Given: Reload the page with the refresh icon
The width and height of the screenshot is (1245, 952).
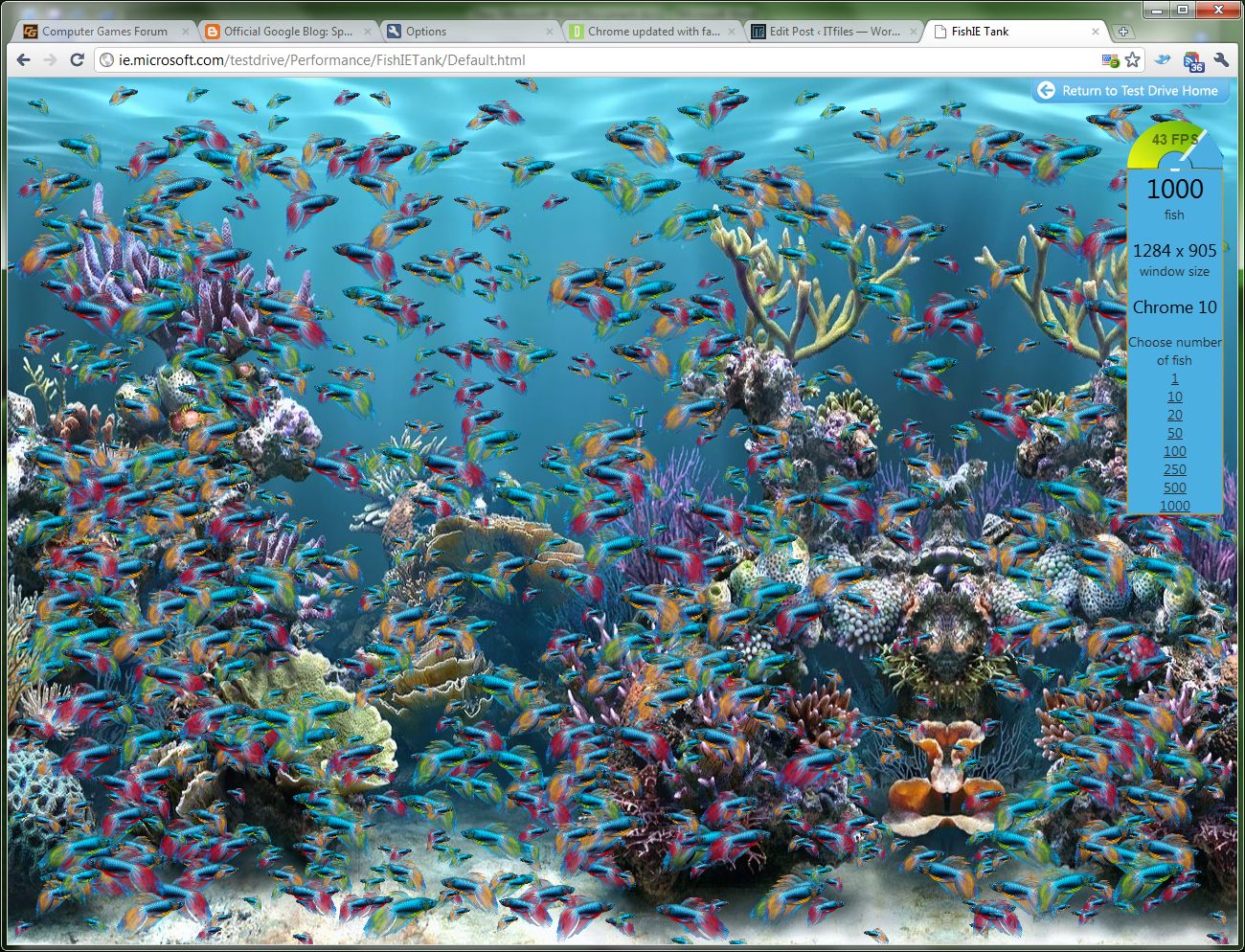Looking at the screenshot, I should click(78, 60).
